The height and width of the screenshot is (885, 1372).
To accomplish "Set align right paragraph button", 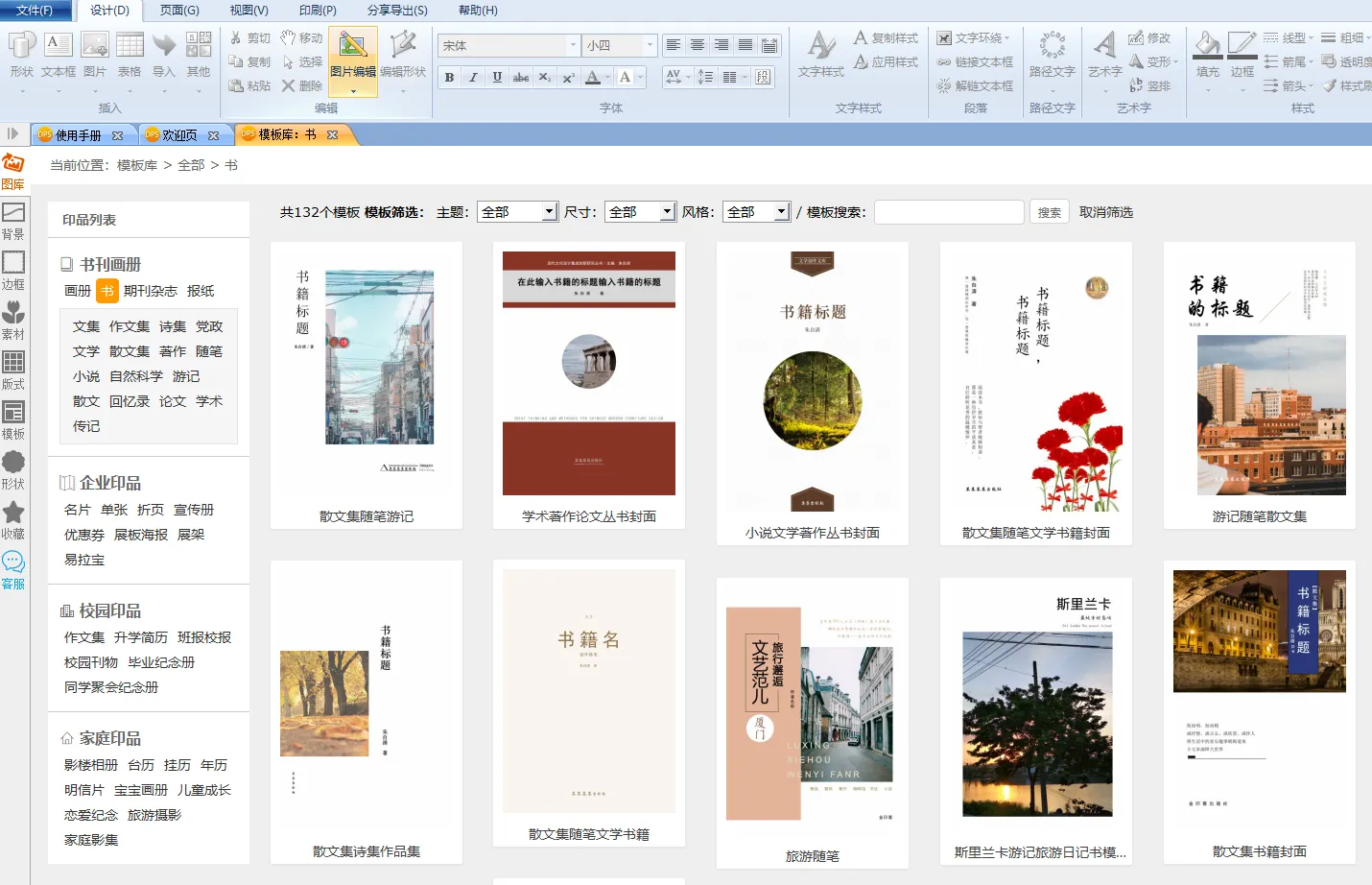I will pyautogui.click(x=721, y=45).
